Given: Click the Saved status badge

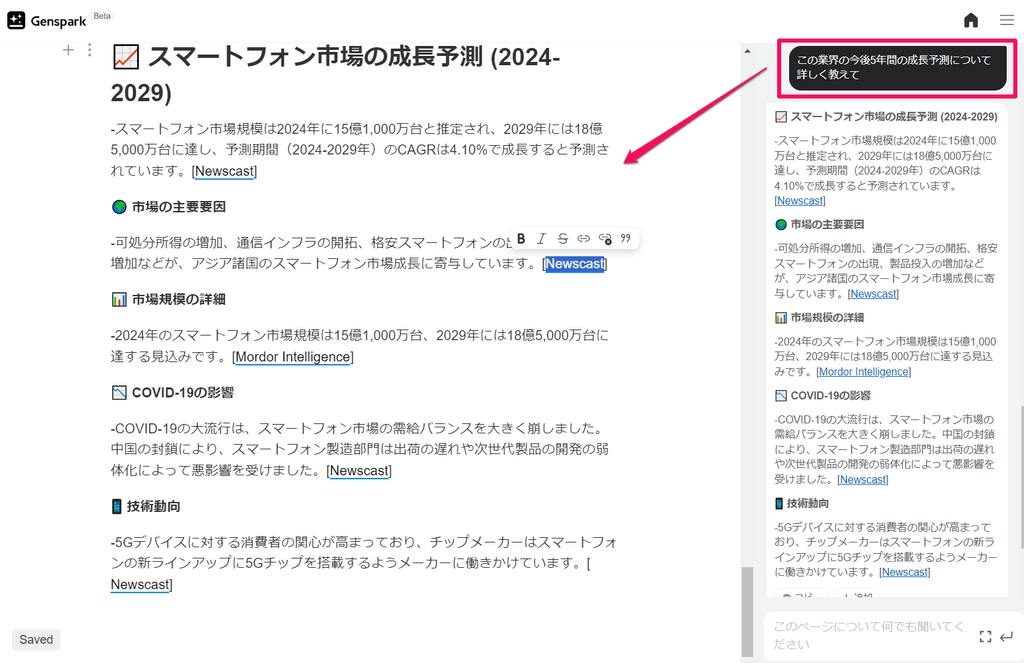Looking at the screenshot, I should point(36,639).
